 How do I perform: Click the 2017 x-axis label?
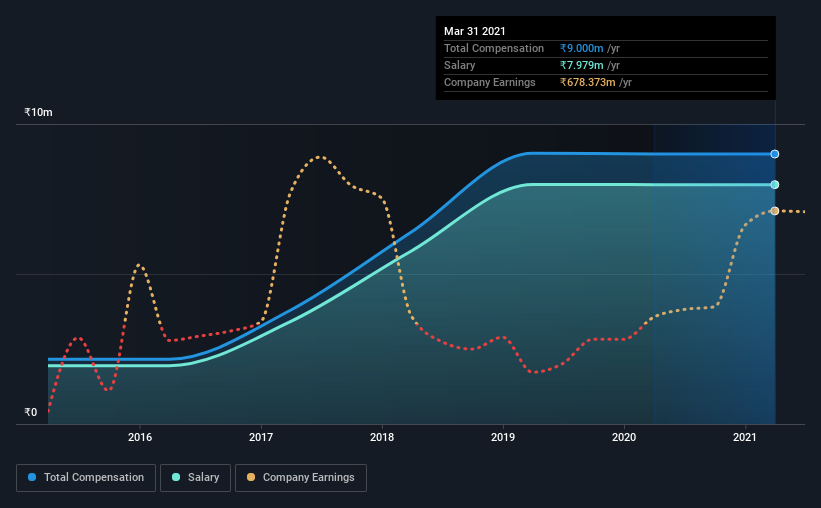pyautogui.click(x=261, y=437)
